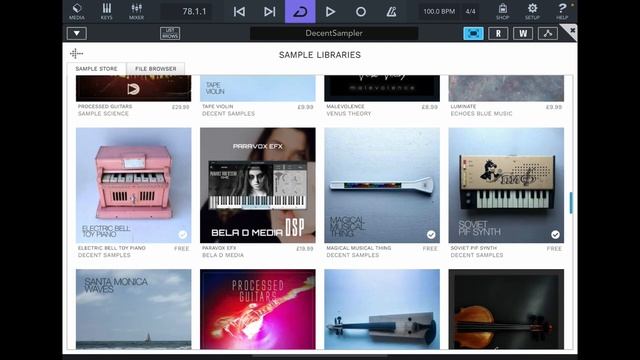This screenshot has width=640, height=360.
Task: Open the Santa Monica Waves thumbnail
Action: [133, 309]
